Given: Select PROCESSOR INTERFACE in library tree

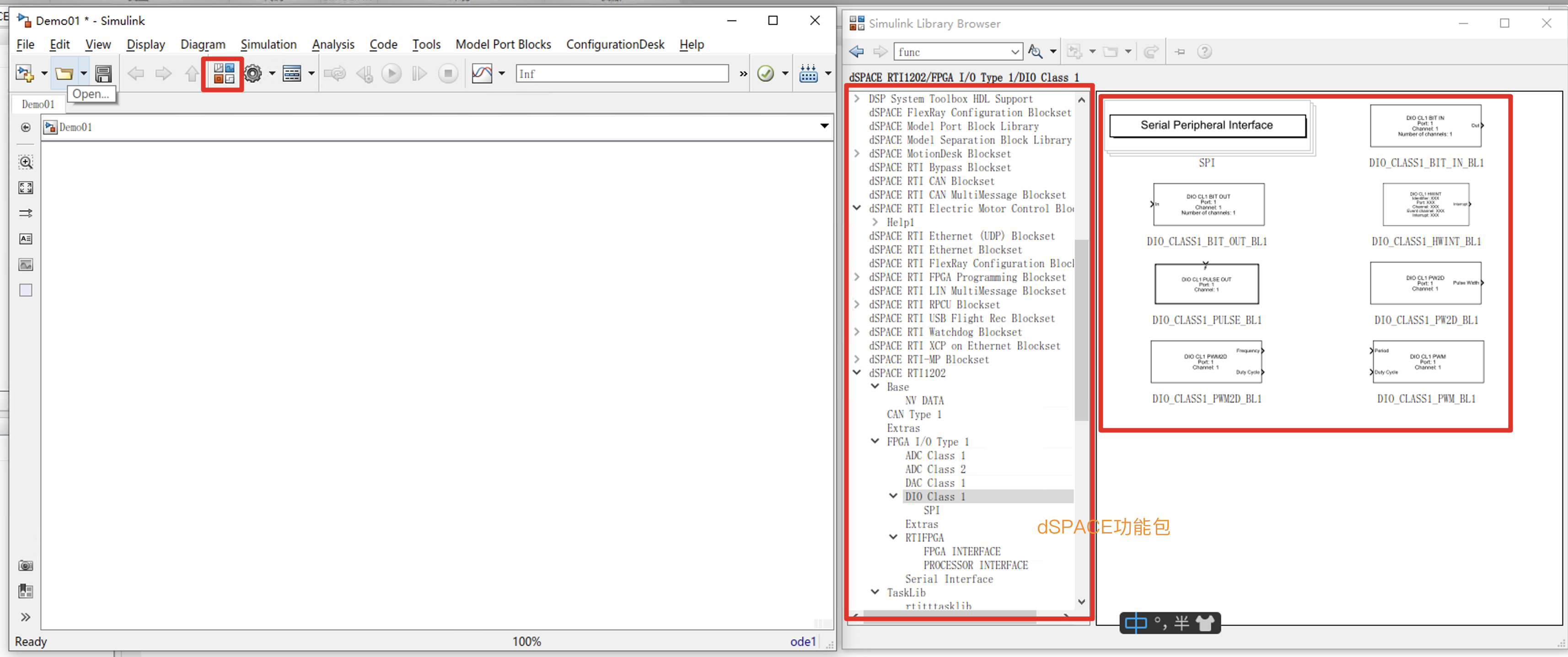Looking at the screenshot, I should click(x=975, y=565).
